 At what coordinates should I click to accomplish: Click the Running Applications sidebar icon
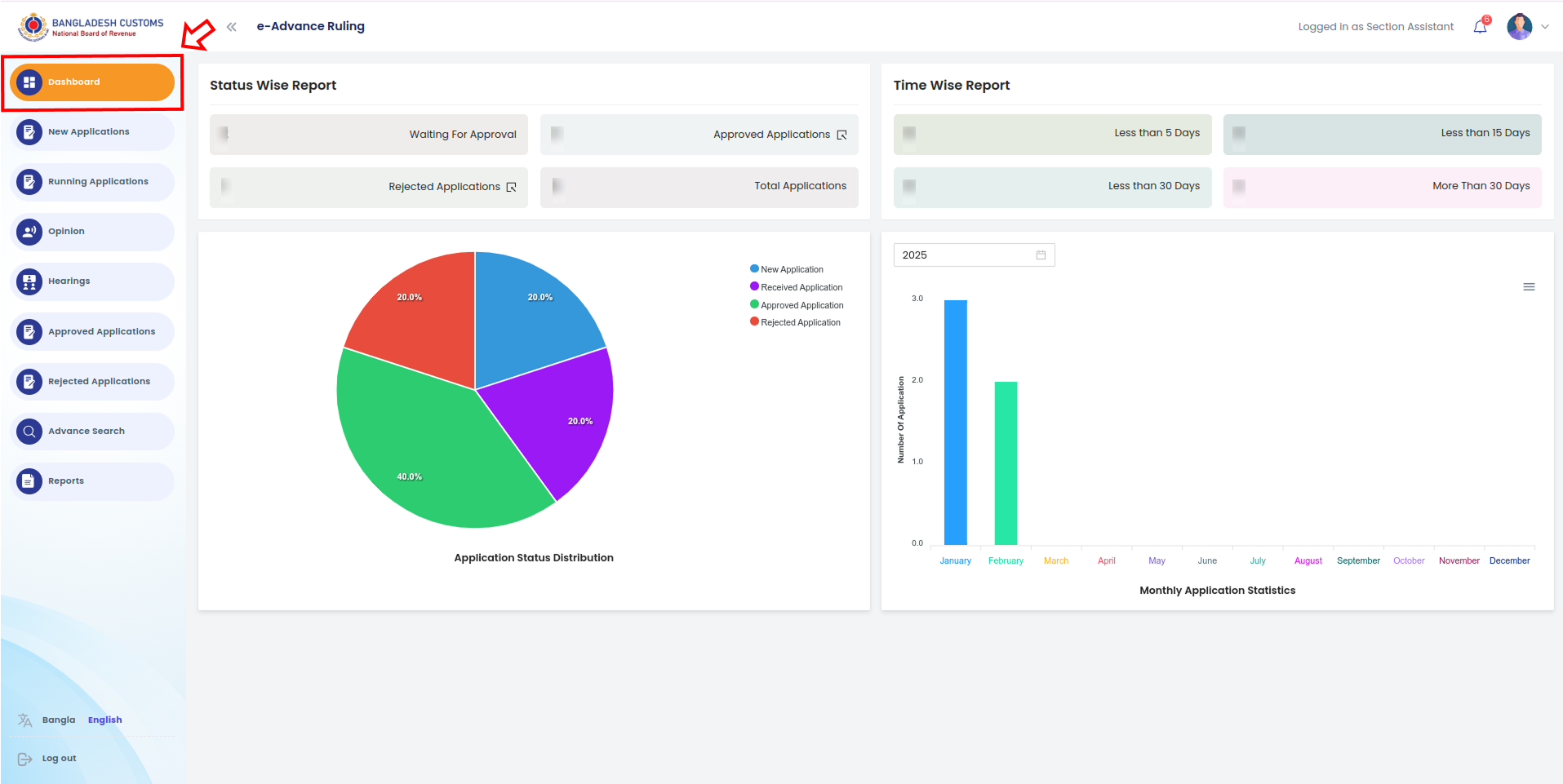point(29,182)
